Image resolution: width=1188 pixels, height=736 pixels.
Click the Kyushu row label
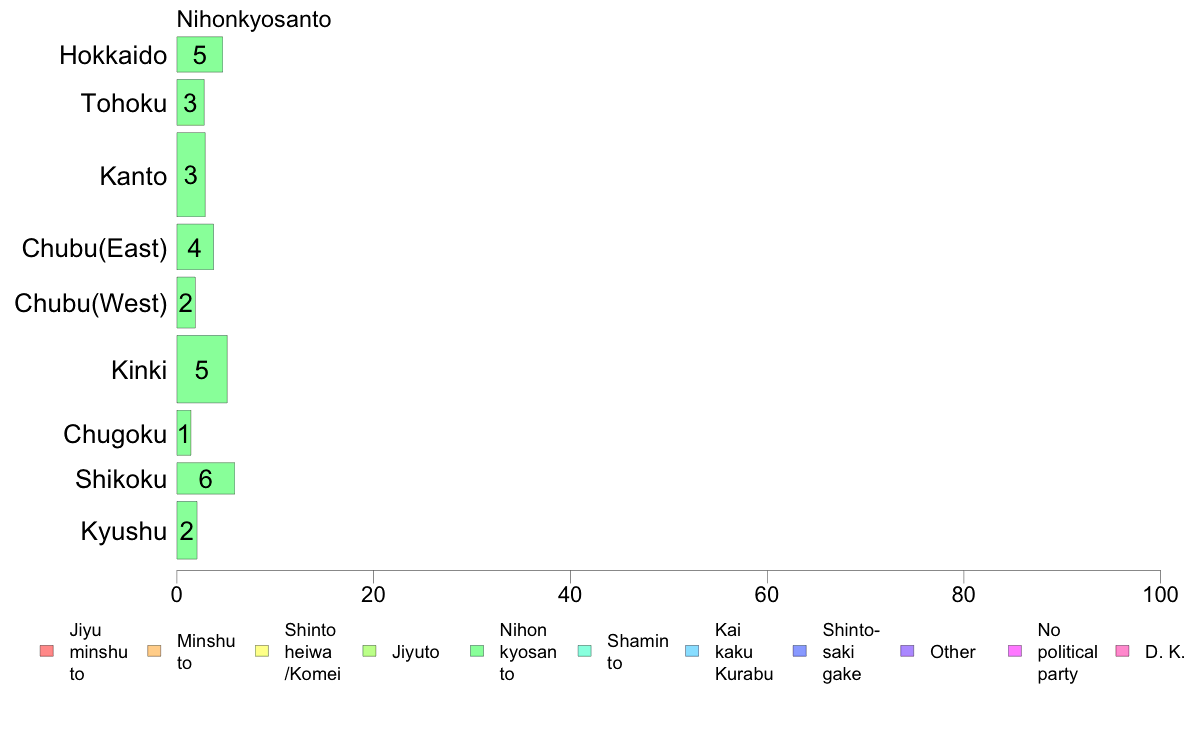click(x=123, y=531)
